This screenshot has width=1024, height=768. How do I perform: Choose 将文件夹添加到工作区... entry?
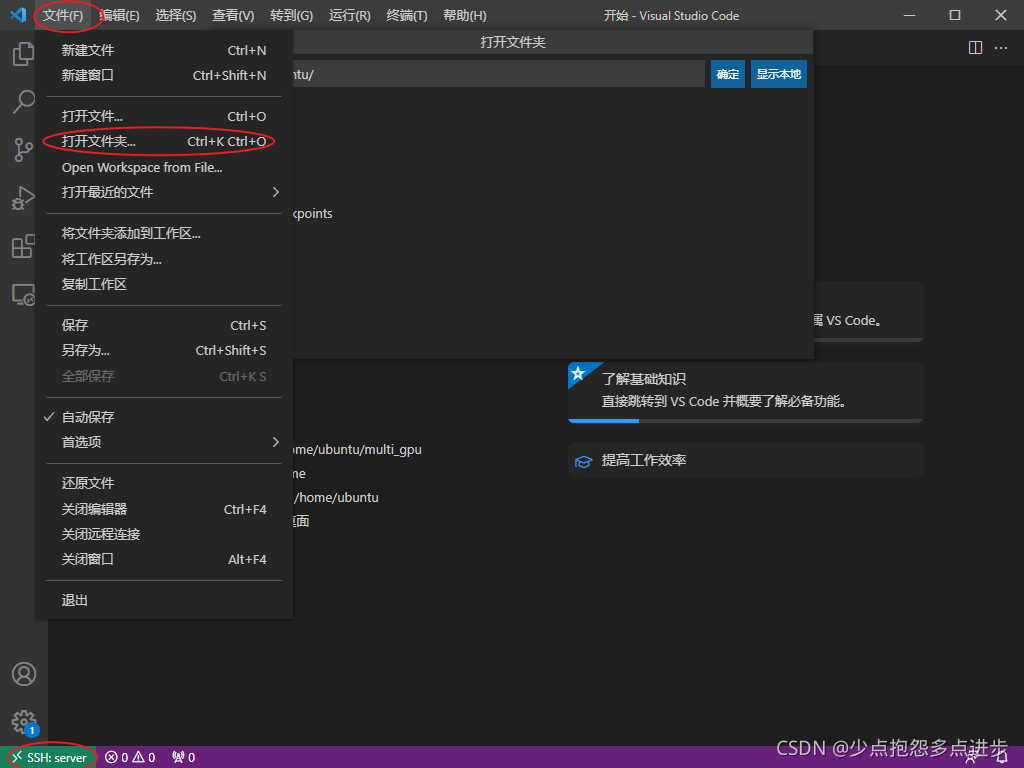163,233
